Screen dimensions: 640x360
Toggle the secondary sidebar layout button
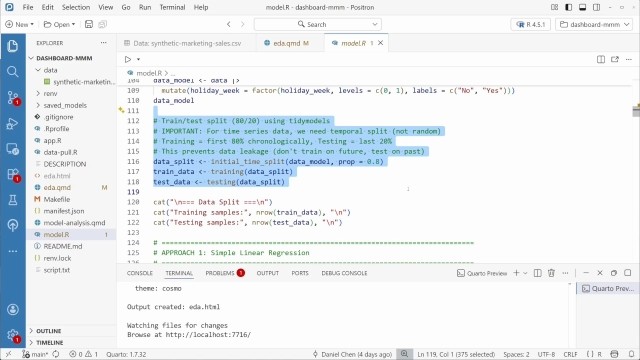(x=596, y=7)
